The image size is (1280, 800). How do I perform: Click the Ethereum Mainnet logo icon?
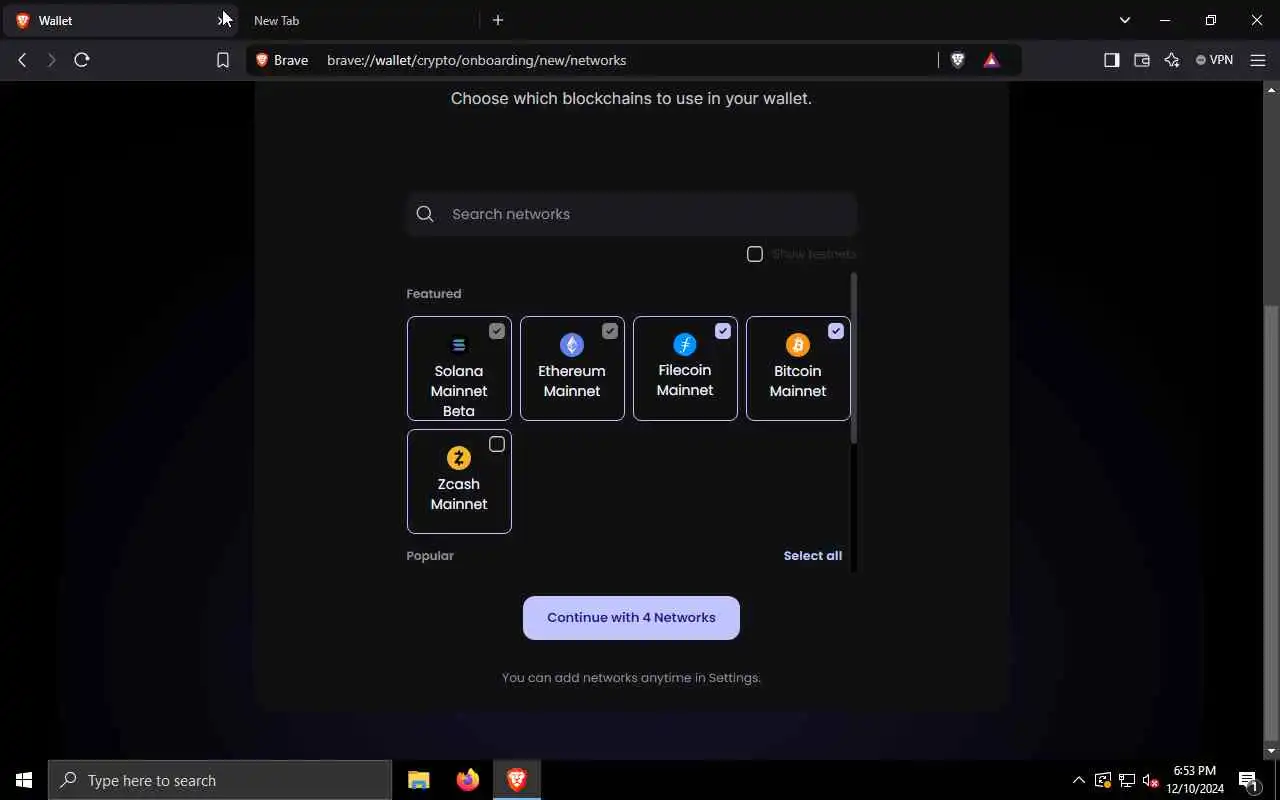point(572,345)
